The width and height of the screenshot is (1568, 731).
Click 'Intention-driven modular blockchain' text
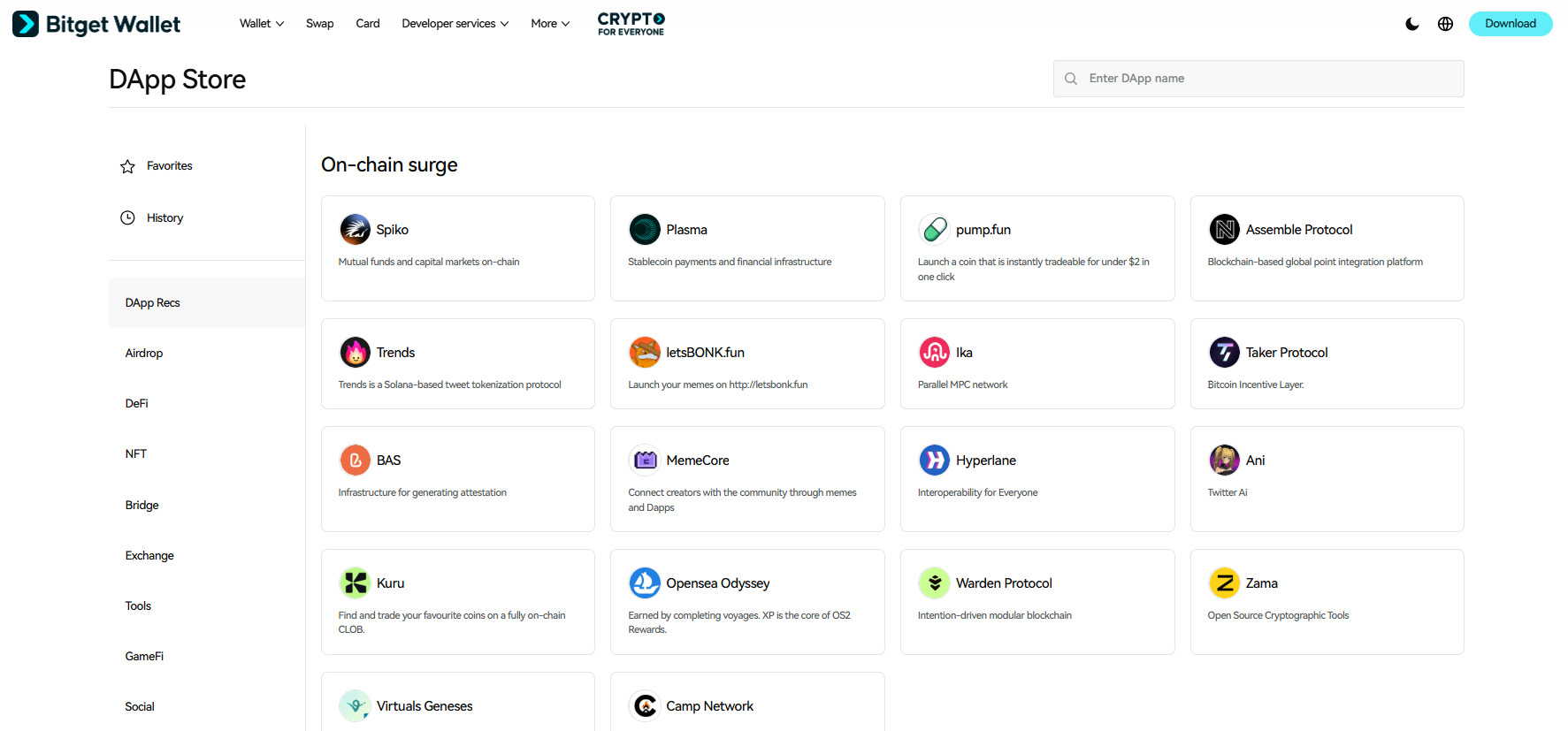pyautogui.click(x=994, y=616)
